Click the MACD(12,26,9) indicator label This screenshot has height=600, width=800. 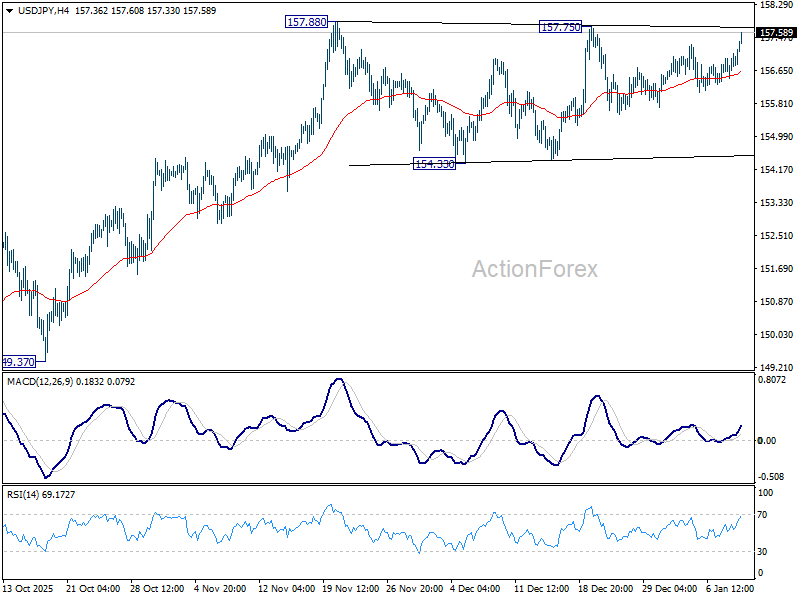click(40, 382)
